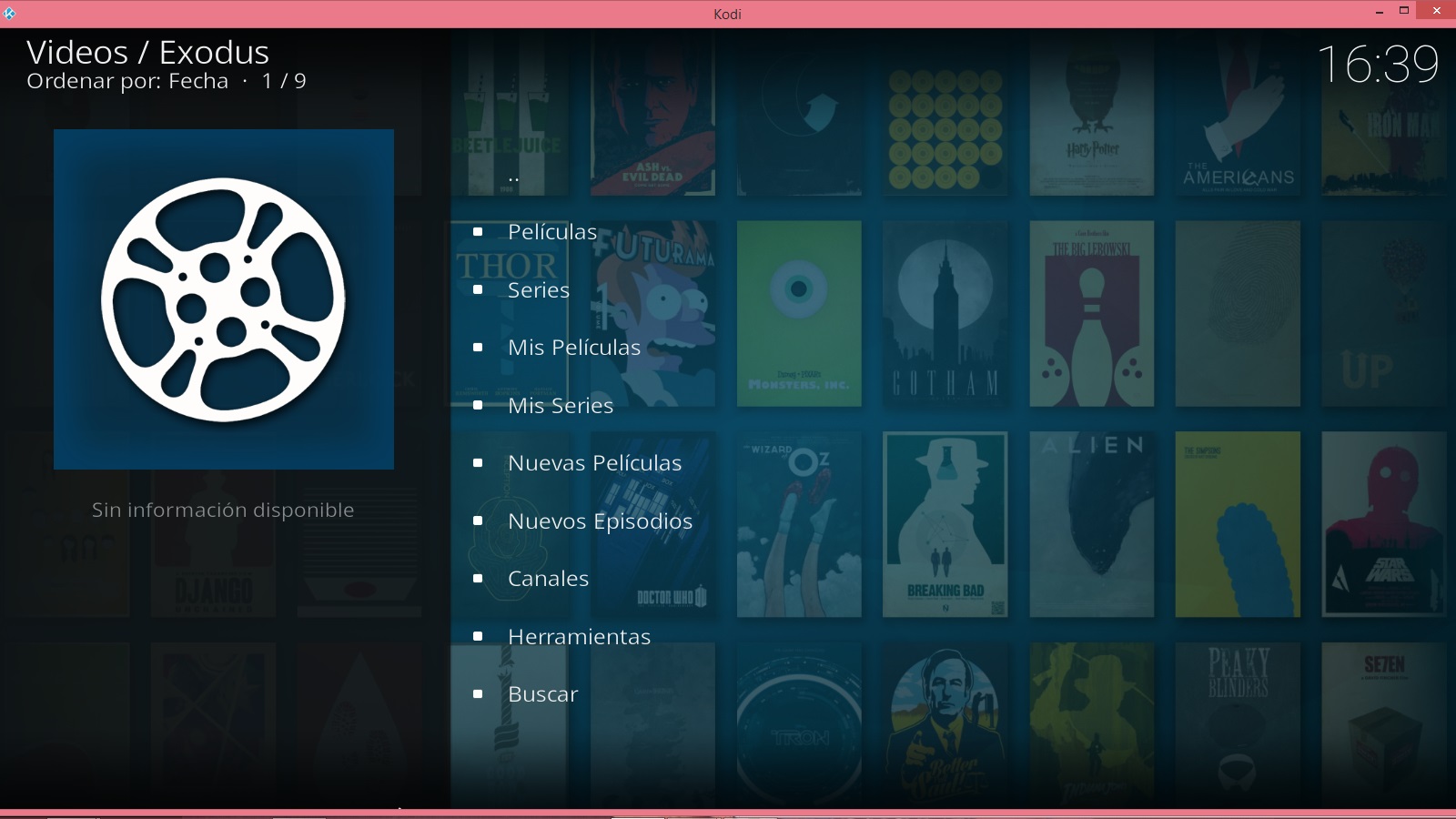Open the Películas menu entry
The width and height of the screenshot is (1456, 819).
(552, 232)
